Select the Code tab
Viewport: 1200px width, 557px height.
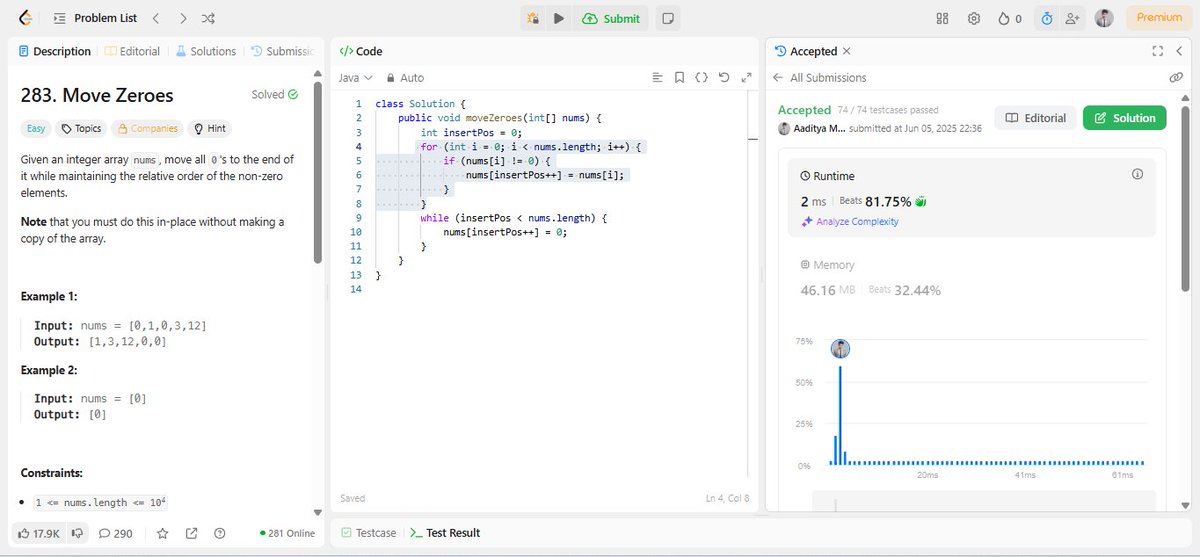361,51
